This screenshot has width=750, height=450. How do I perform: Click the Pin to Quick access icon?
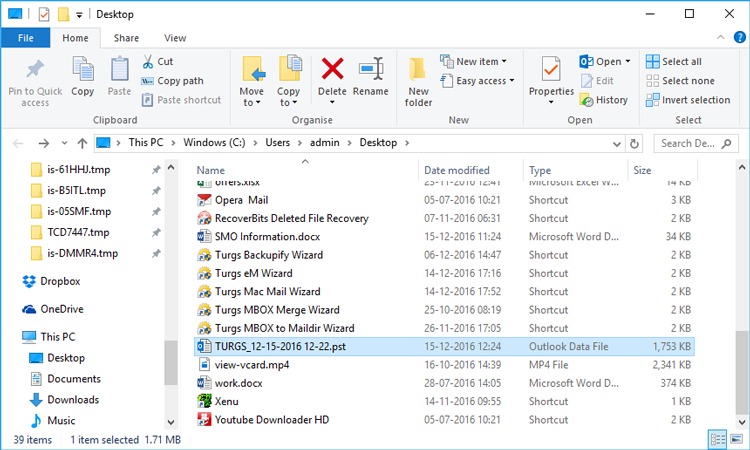(35, 70)
